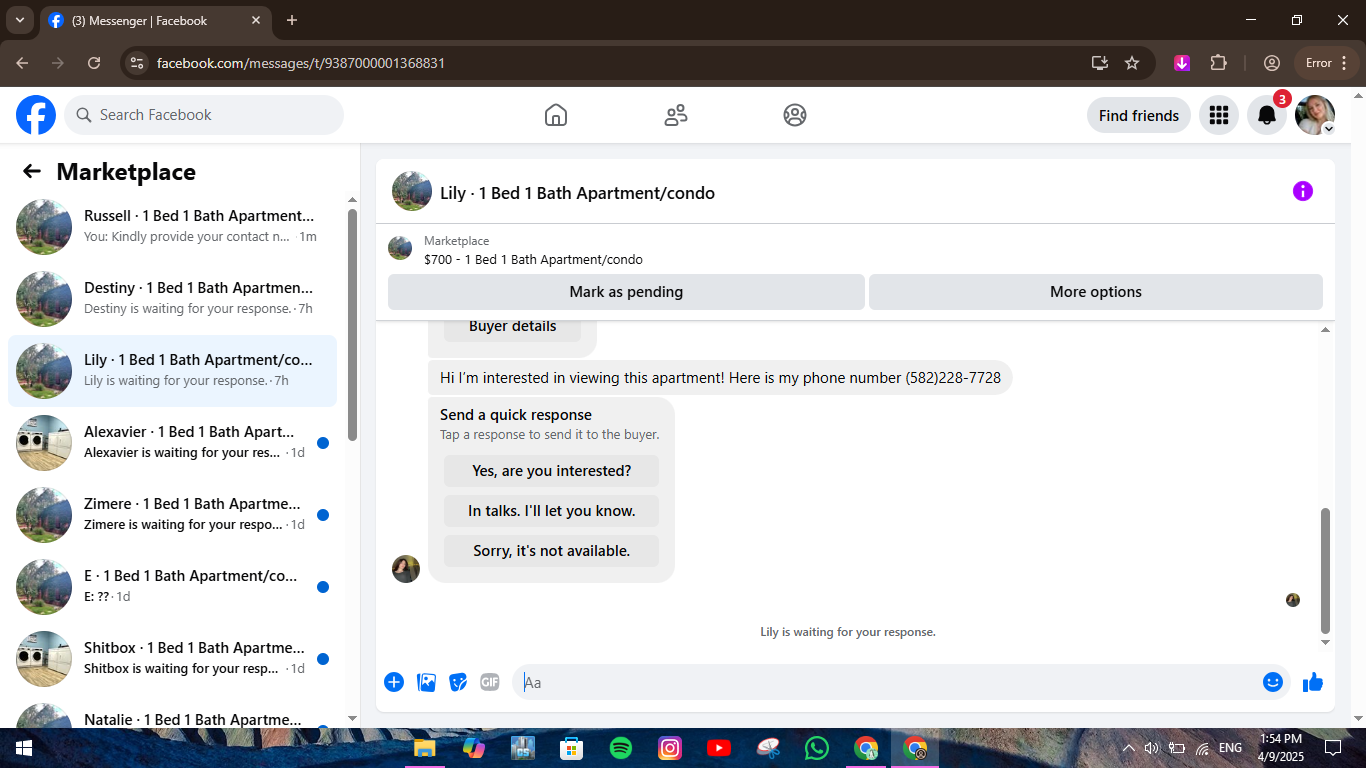Open YouTube from the taskbar
Viewport: 1366px width, 768px height.
pyautogui.click(x=719, y=748)
